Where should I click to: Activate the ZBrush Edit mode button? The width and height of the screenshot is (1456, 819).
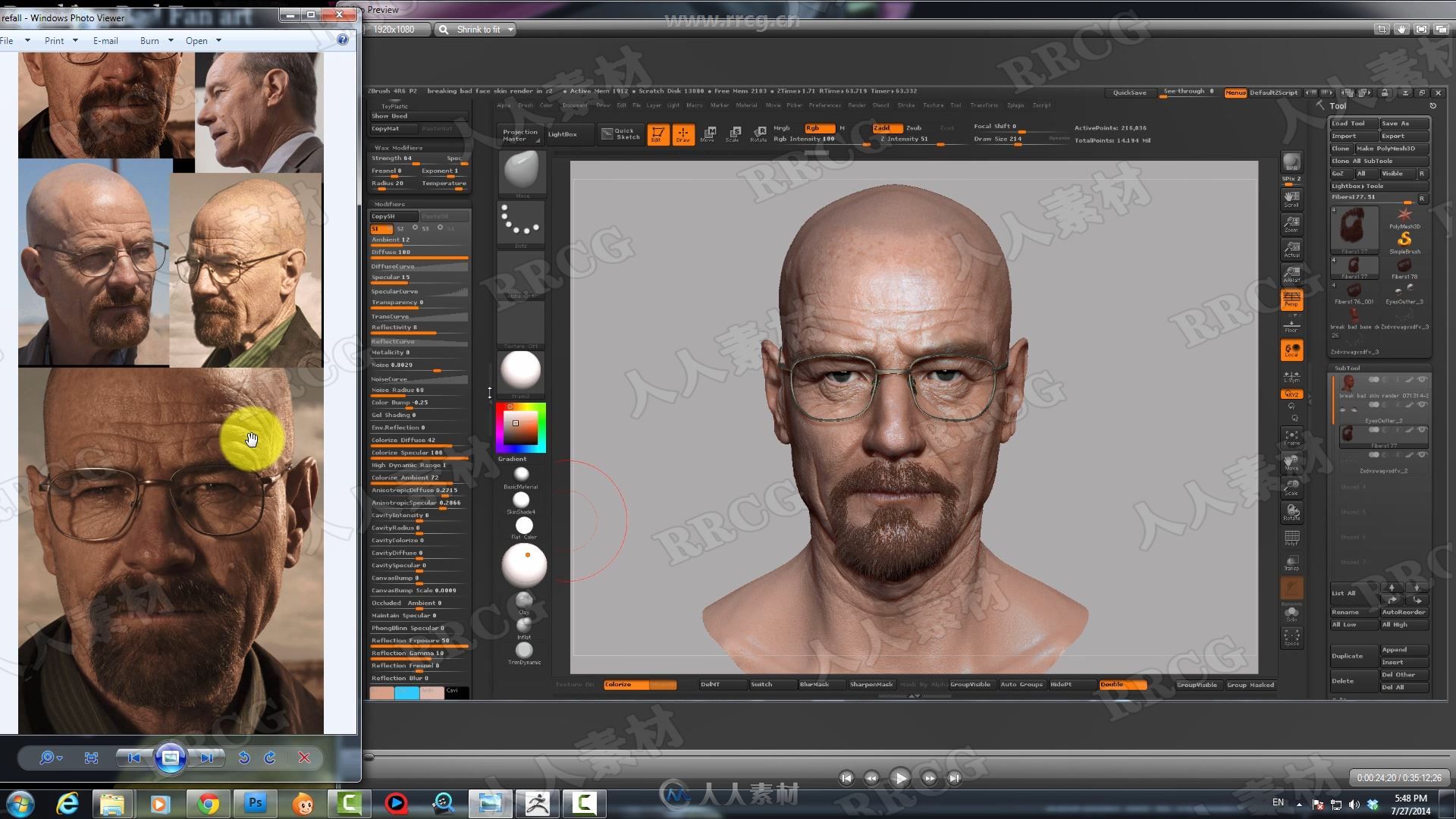coord(657,134)
